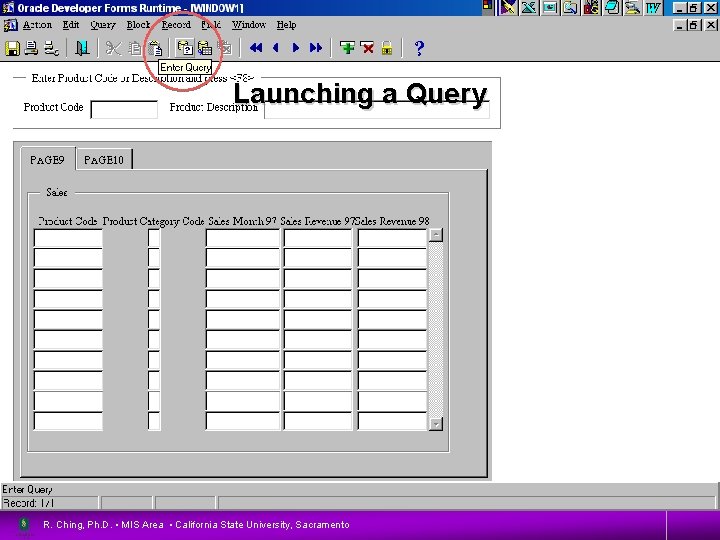This screenshot has height=540, width=720.
Task: Click the Office shortcut bar control icon
Action: pyautogui.click(x=487, y=6)
